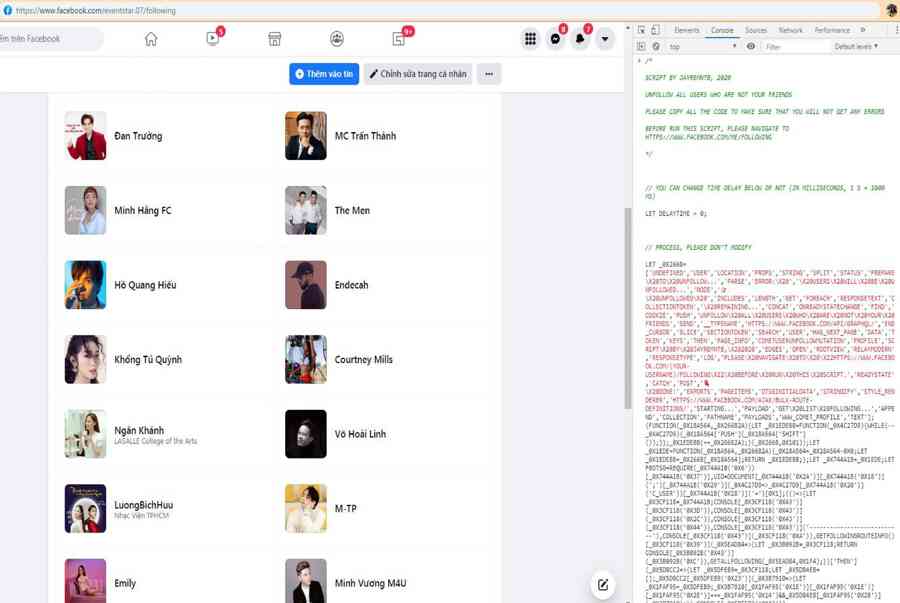Click Courtney Mills' thumbnail photo
Viewport: 900px width, 603px height.
[x=306, y=360]
